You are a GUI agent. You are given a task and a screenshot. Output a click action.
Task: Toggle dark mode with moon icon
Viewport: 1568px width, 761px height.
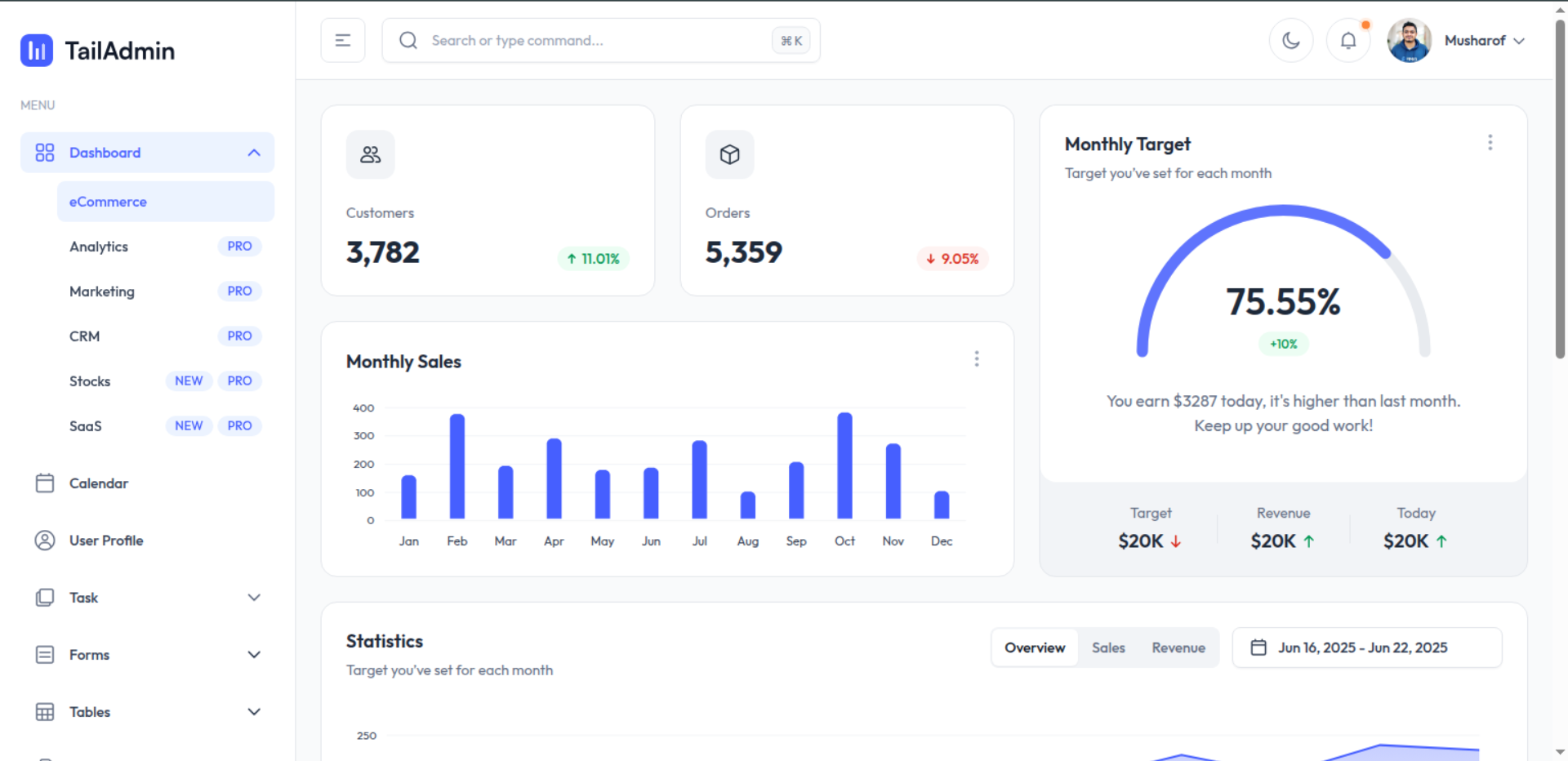pos(1290,41)
